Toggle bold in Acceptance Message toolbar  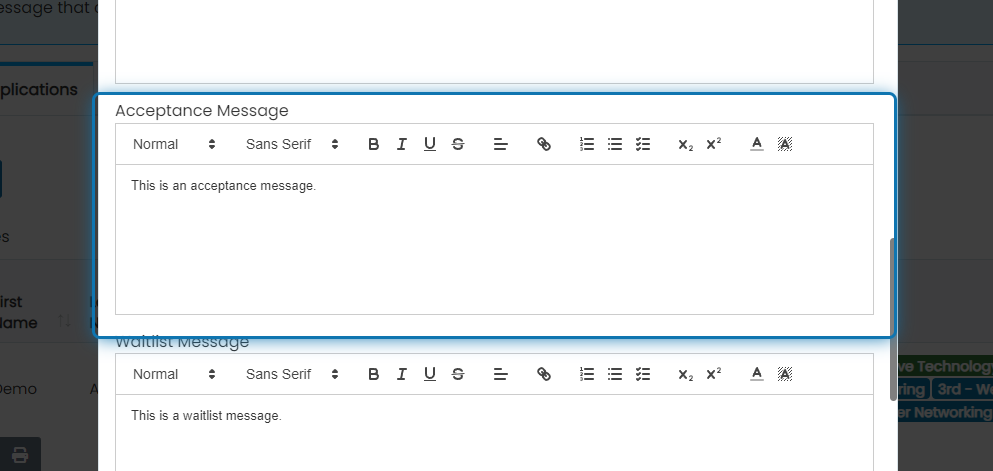coord(374,144)
